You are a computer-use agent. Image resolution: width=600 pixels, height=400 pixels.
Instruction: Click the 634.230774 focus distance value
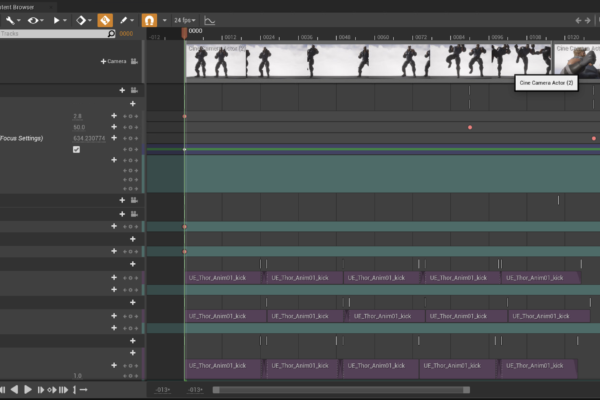(89, 138)
